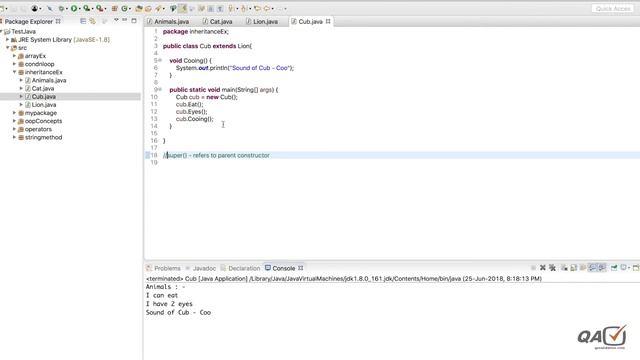Image resolution: width=640 pixels, height=360 pixels.
Task: Open Run button dropdown arrow
Action: [80, 9]
